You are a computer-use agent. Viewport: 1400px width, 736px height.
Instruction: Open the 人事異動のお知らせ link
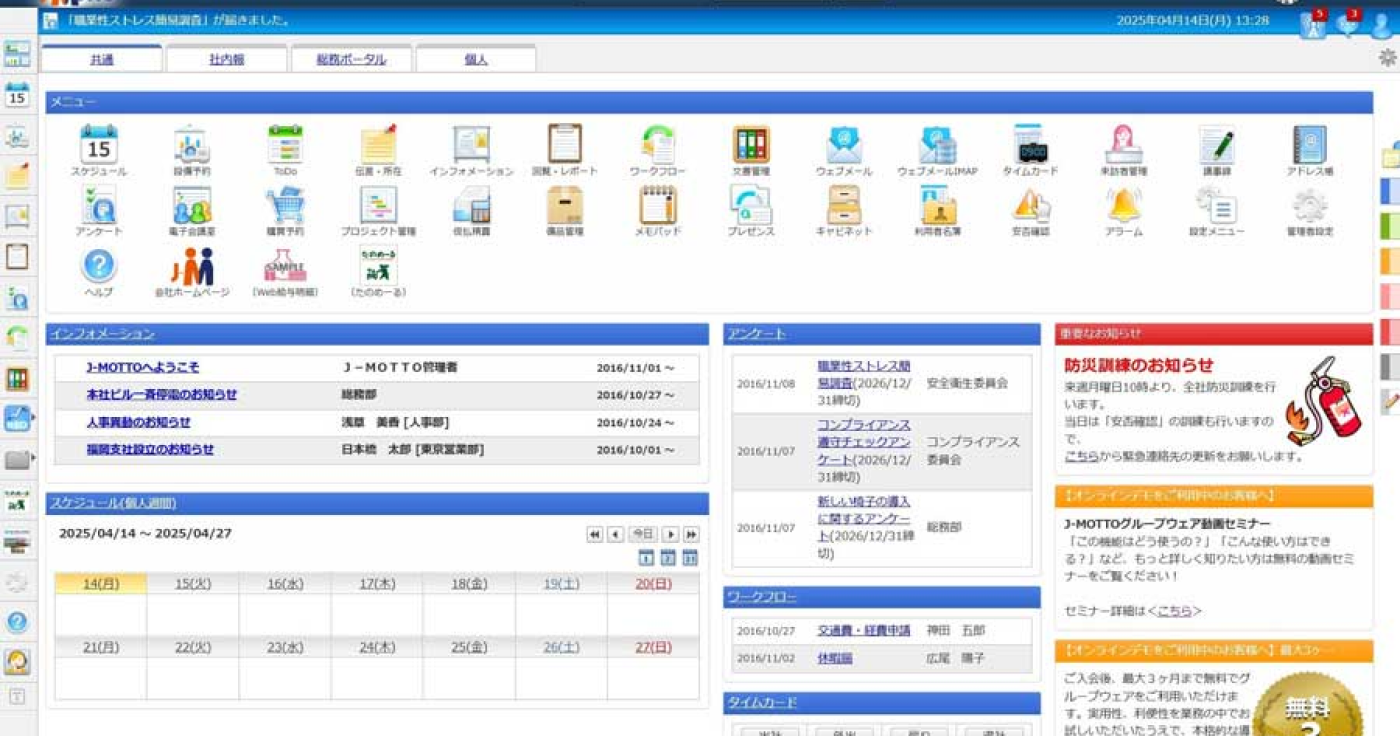pyautogui.click(x=138, y=422)
